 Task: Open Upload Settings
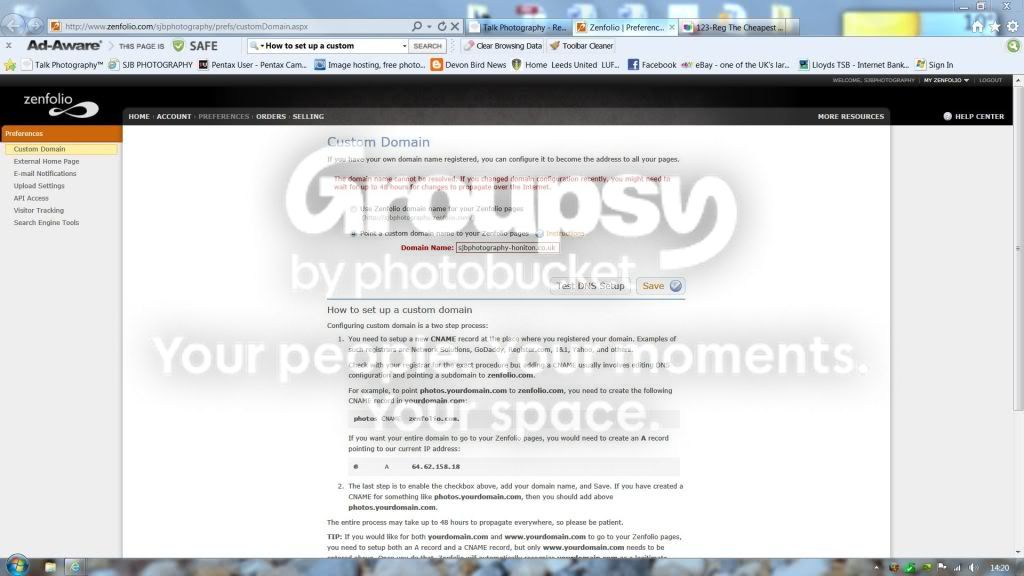(x=39, y=186)
